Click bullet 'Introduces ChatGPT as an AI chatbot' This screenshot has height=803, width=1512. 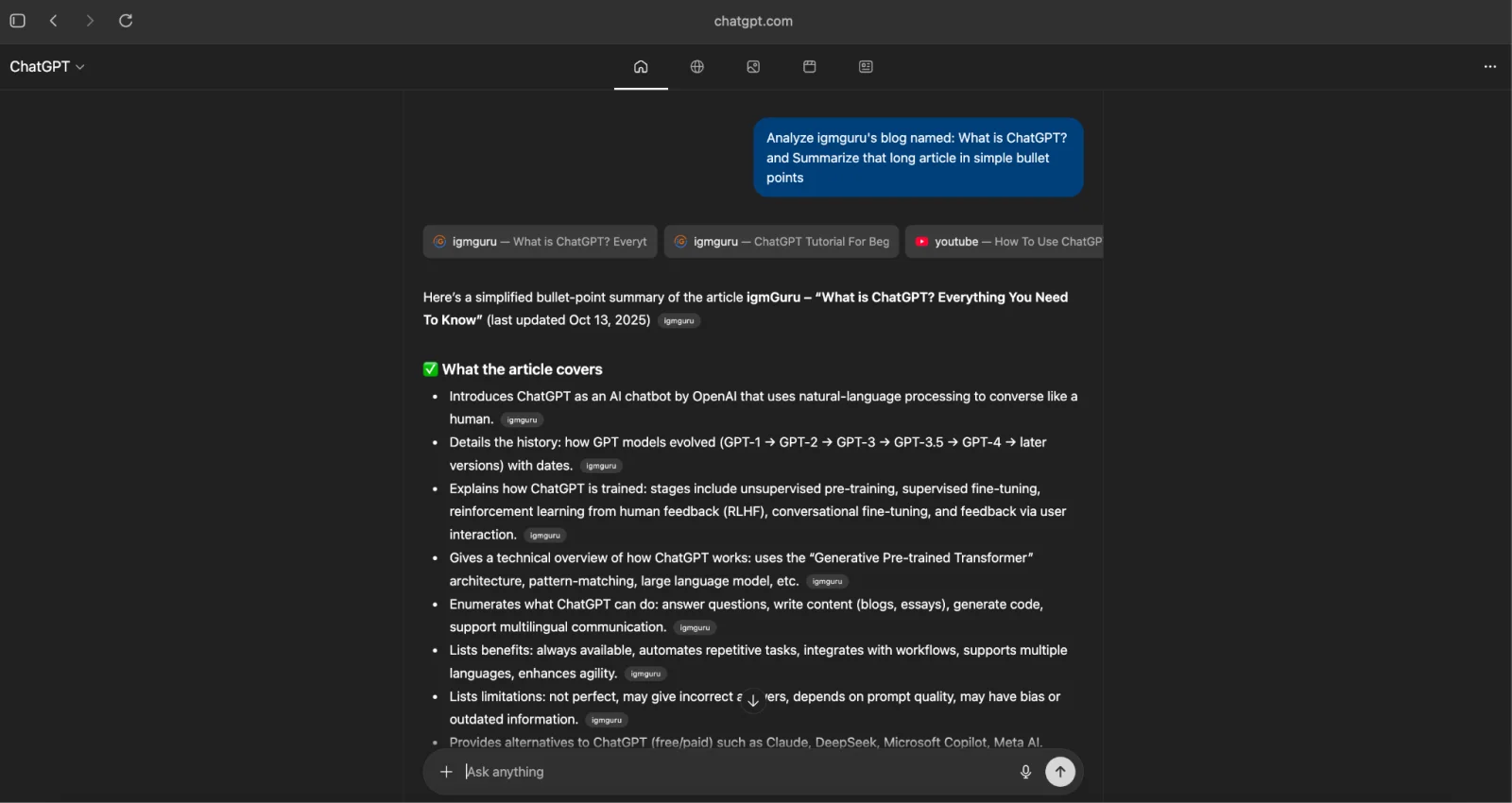point(764,408)
